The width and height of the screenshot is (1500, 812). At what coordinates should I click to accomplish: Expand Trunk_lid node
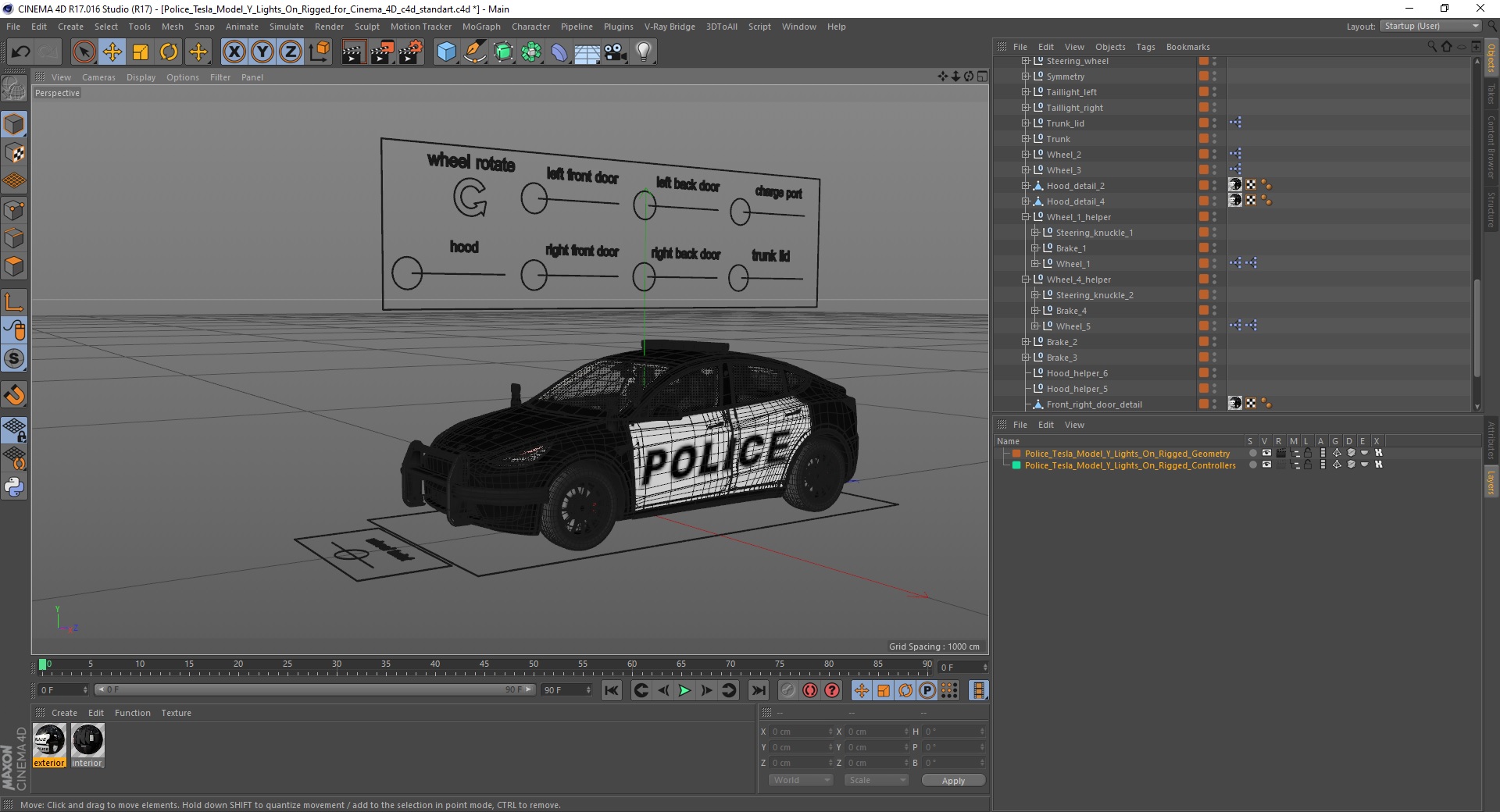coord(1026,123)
